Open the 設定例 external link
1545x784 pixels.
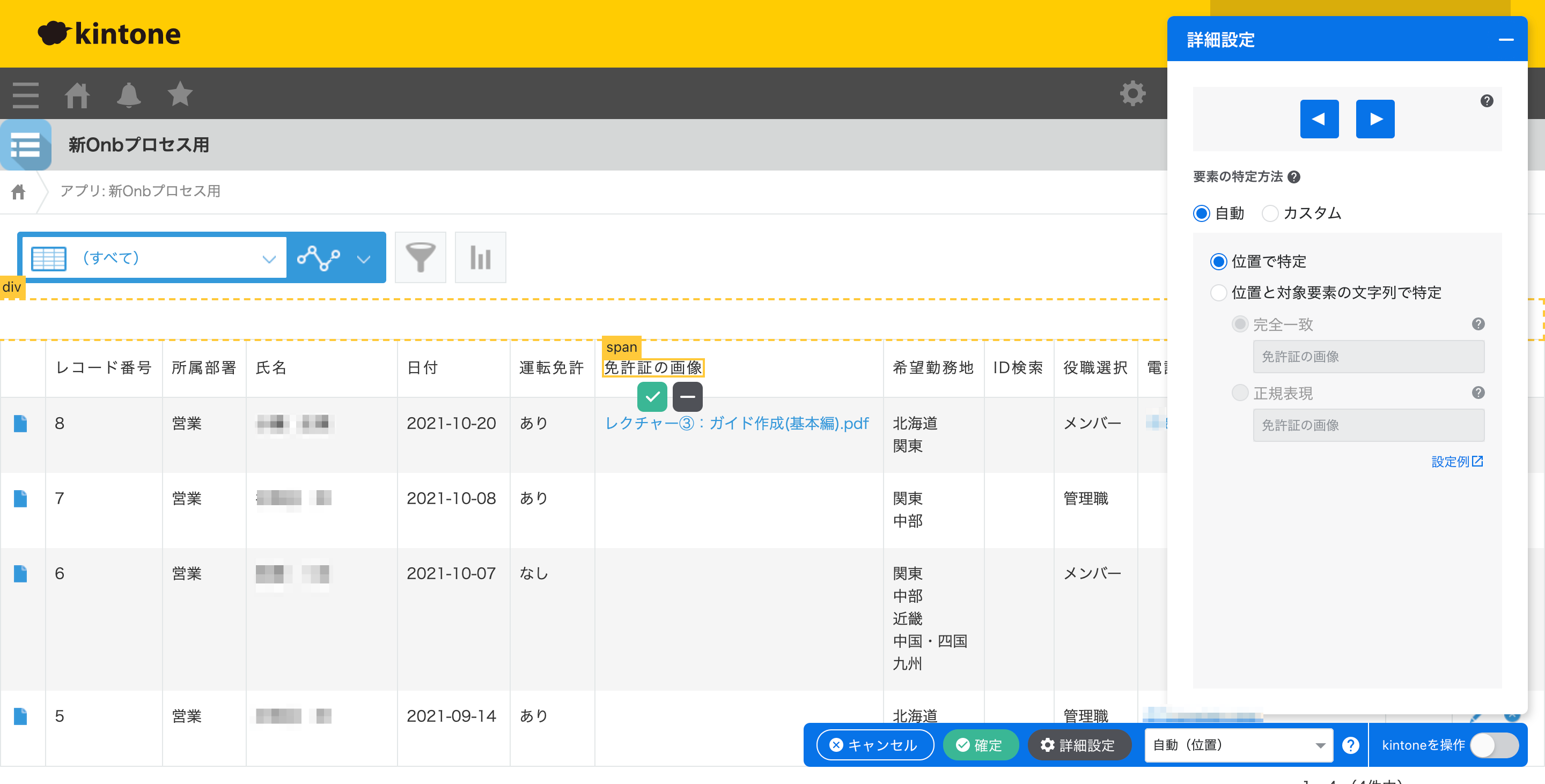(x=1457, y=462)
